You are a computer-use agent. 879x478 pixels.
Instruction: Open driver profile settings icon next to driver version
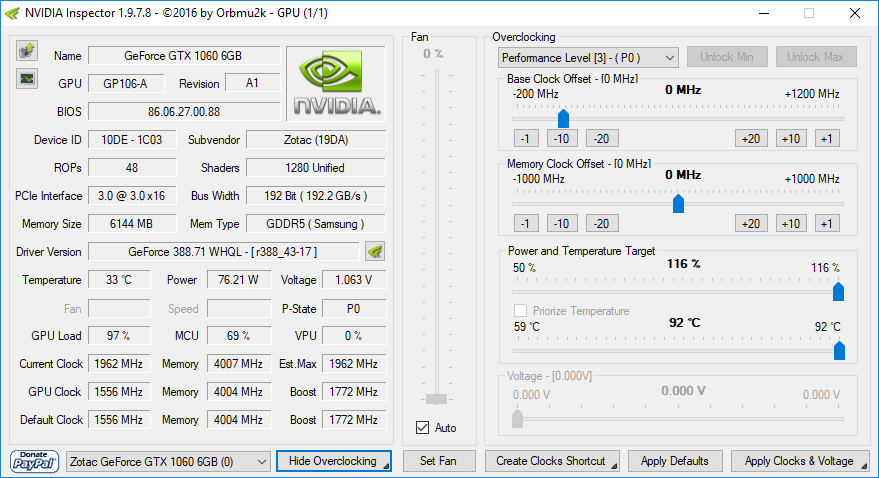click(x=374, y=252)
